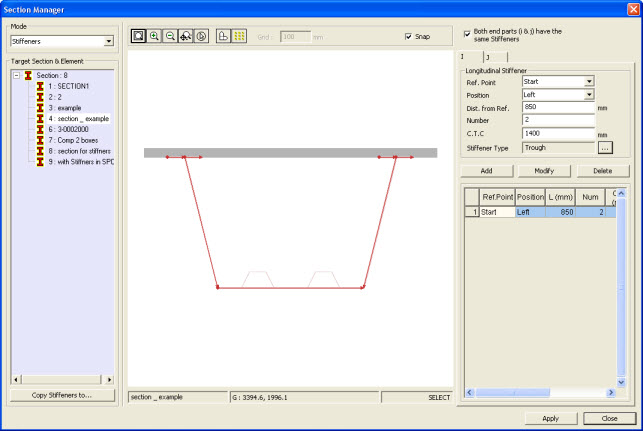
Task: Toggle the dimension display icon
Action: (223, 35)
